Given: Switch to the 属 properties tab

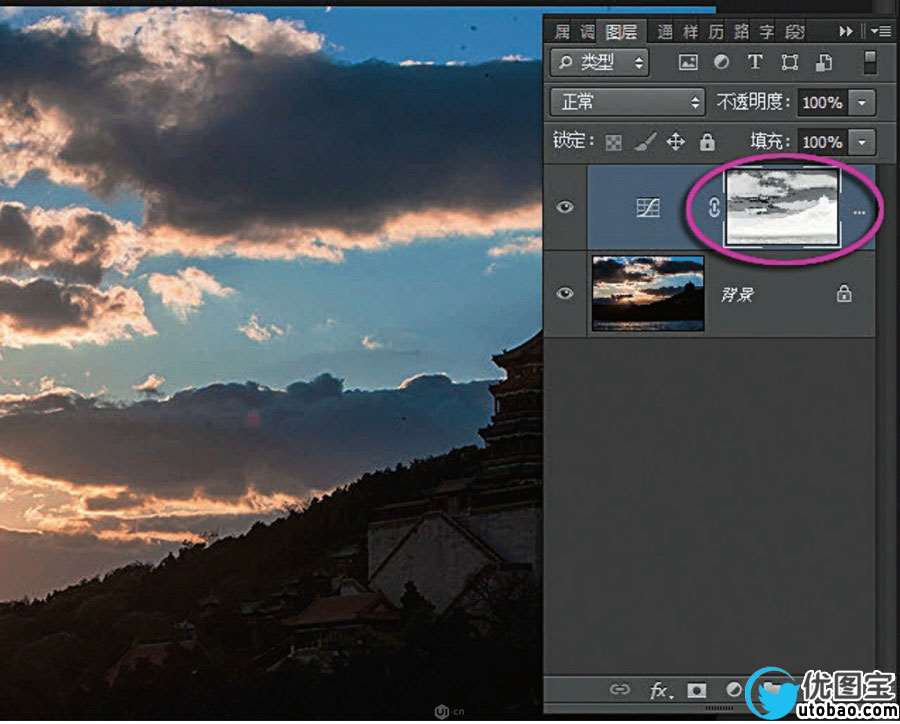Looking at the screenshot, I should (562, 32).
